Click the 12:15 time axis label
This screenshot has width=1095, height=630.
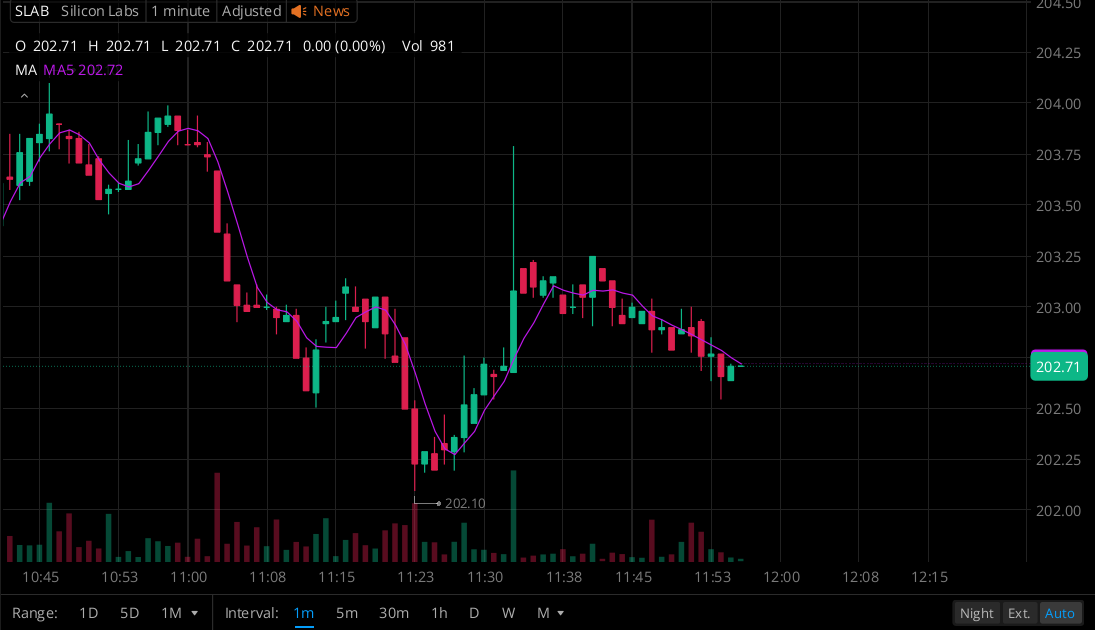click(929, 577)
